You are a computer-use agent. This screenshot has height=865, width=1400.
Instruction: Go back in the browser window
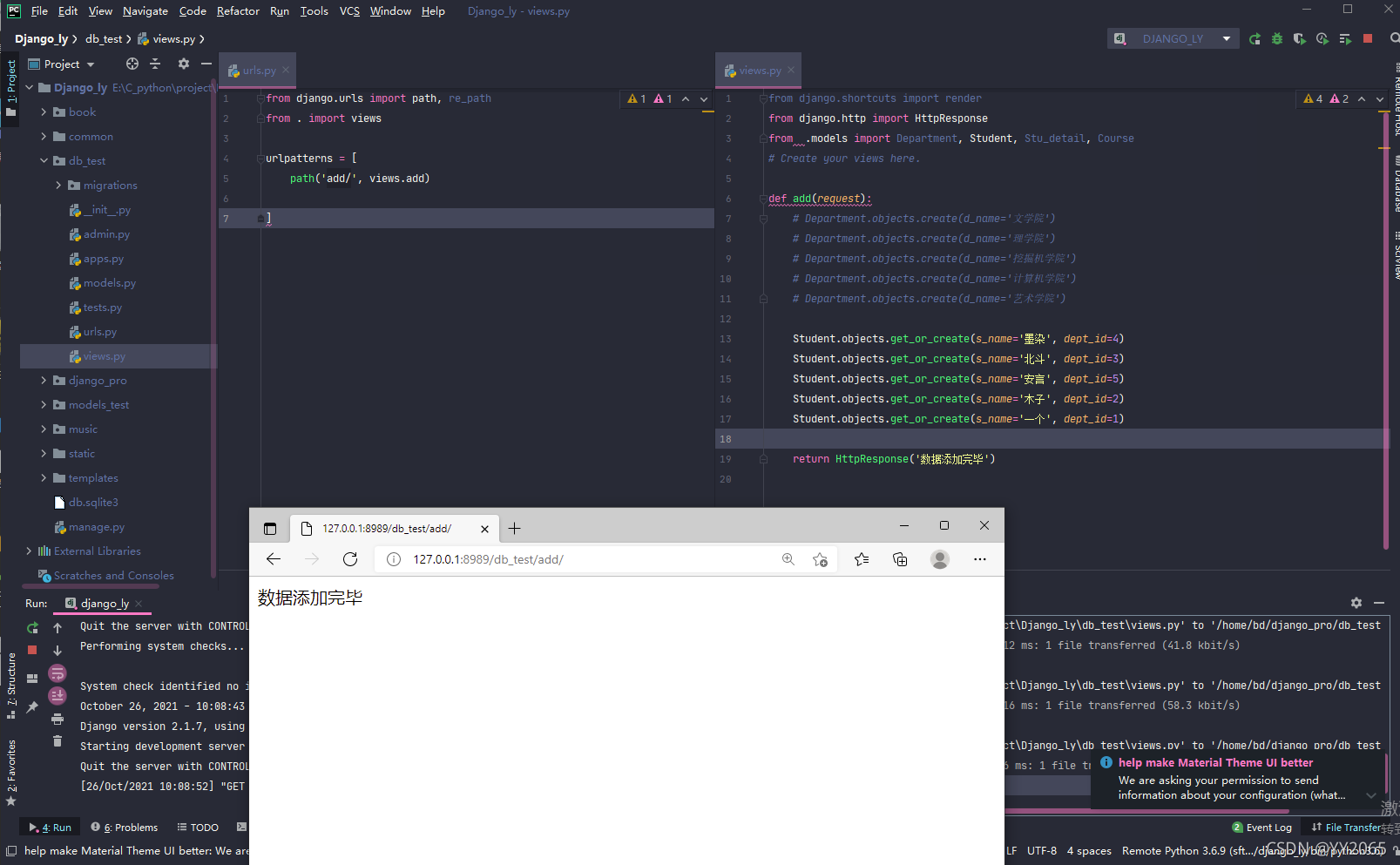274,559
